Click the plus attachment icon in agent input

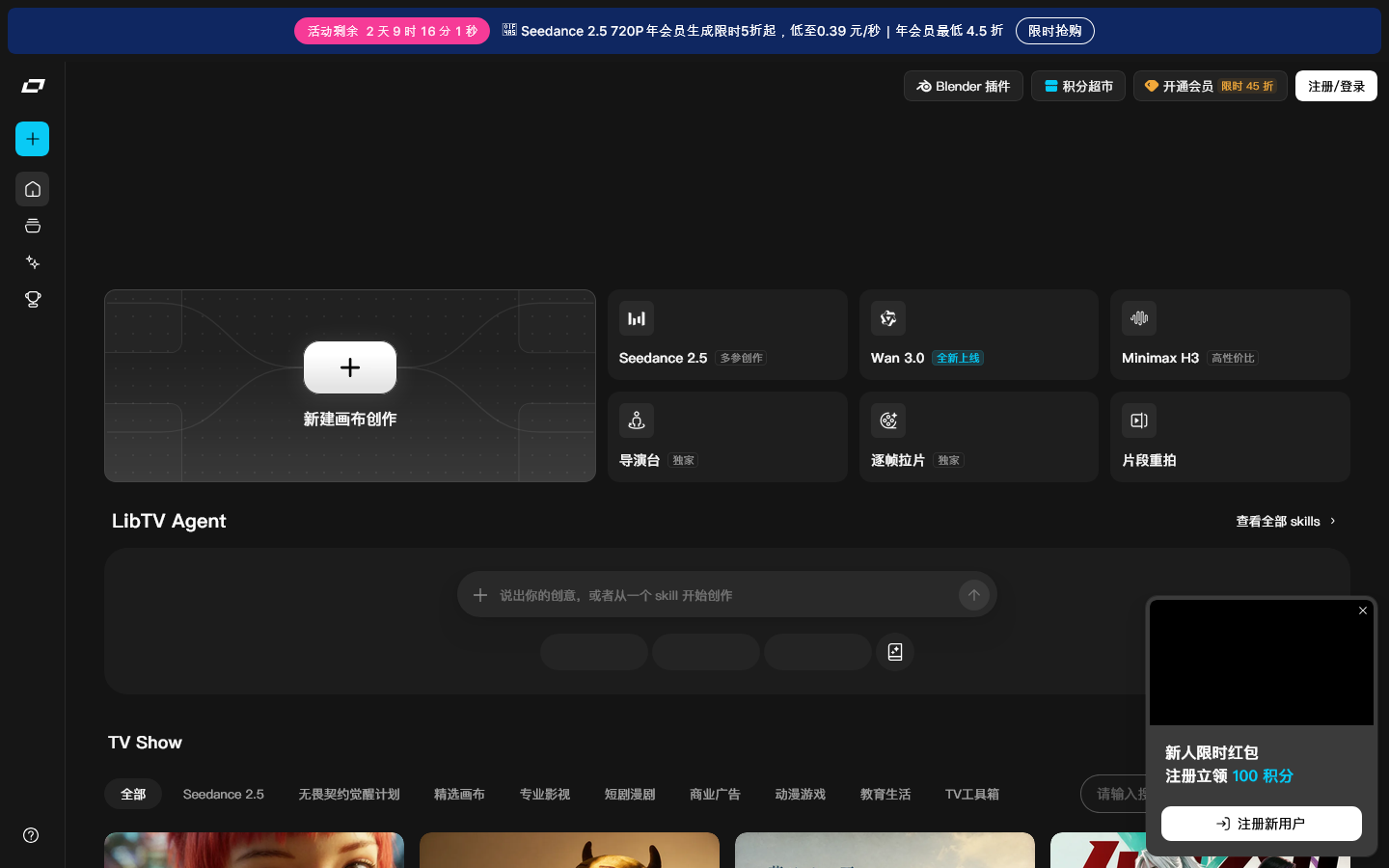(x=480, y=595)
